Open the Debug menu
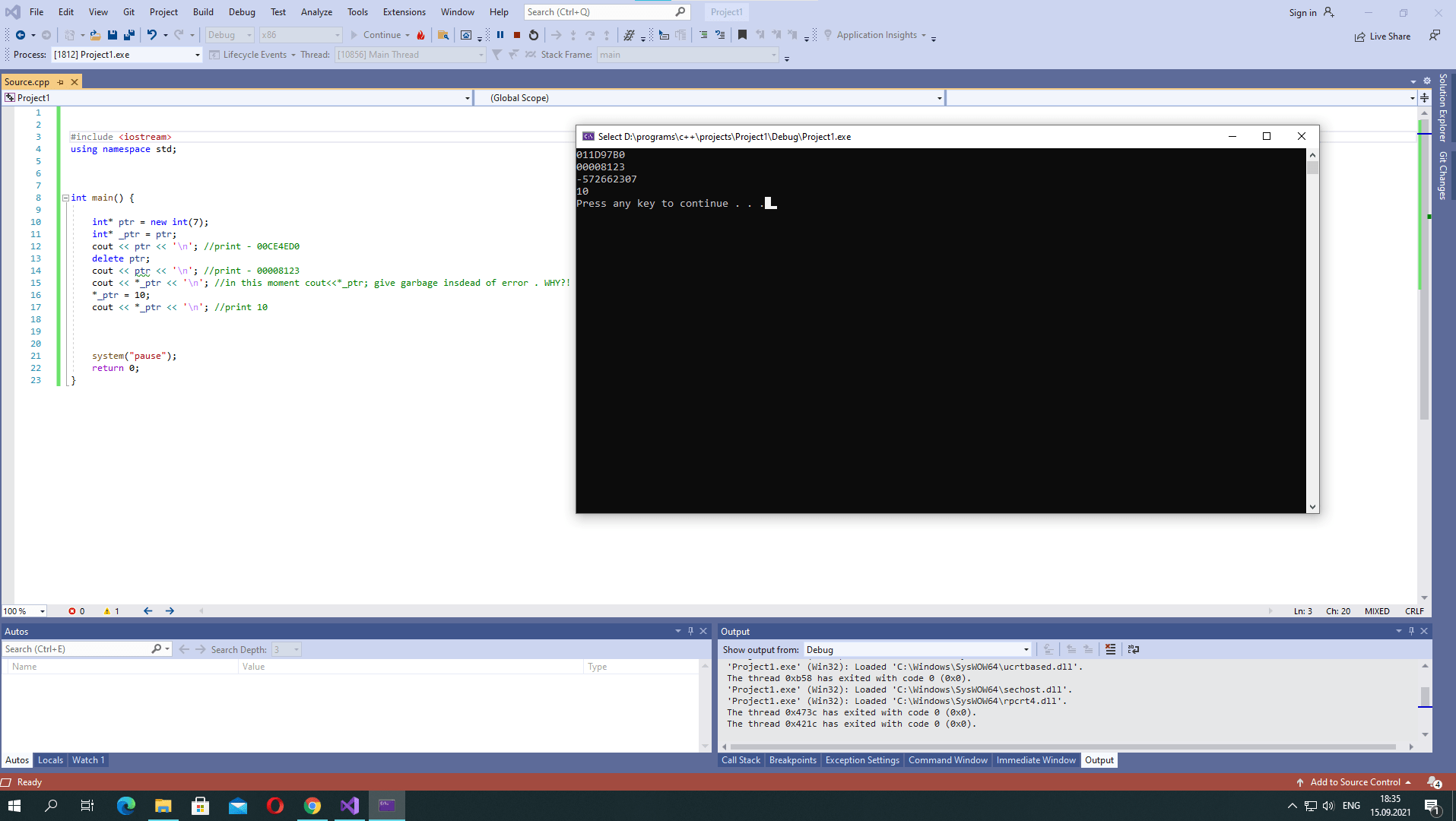1456x821 pixels. [242, 12]
